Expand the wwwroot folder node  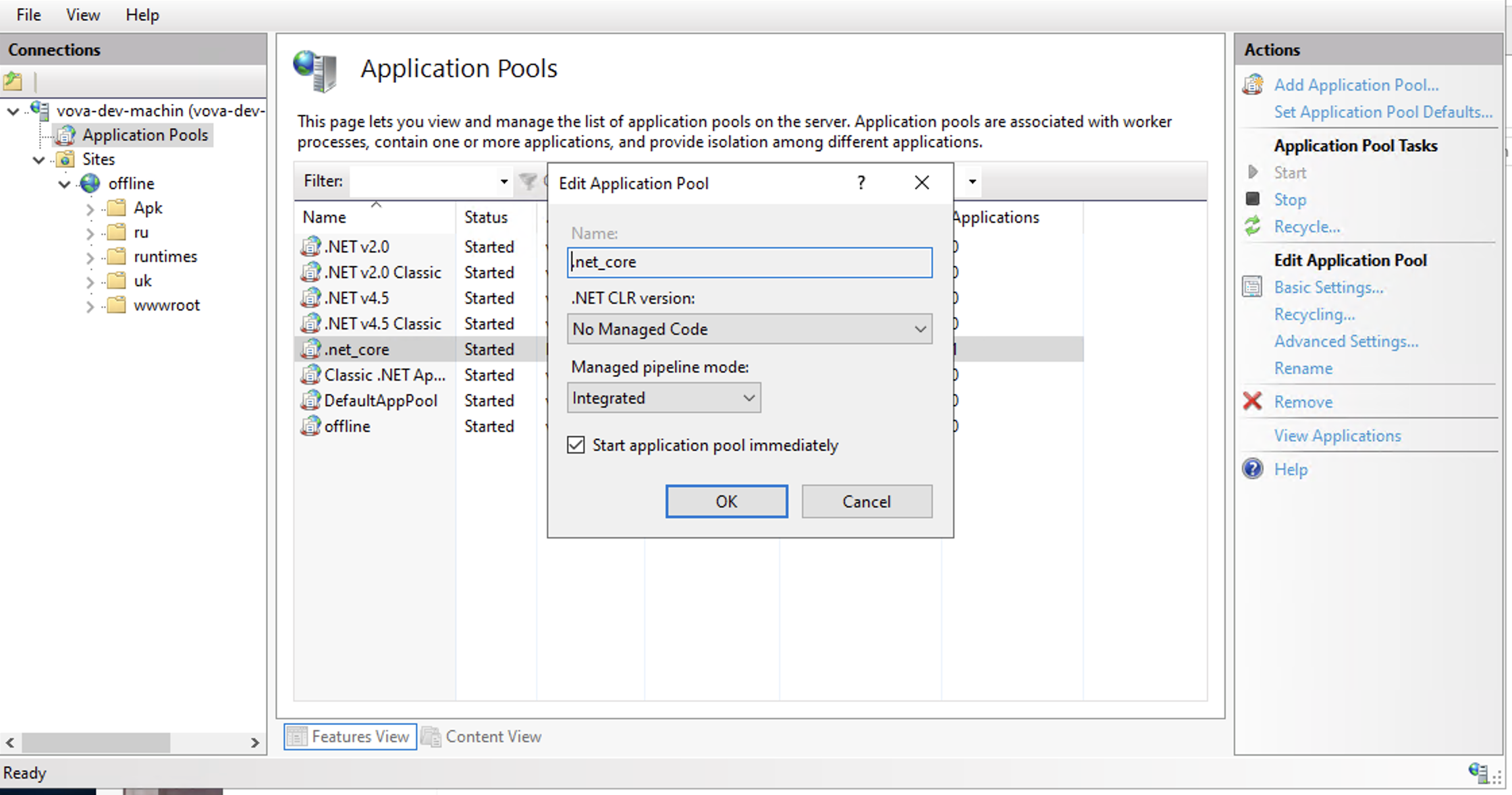[90, 306]
